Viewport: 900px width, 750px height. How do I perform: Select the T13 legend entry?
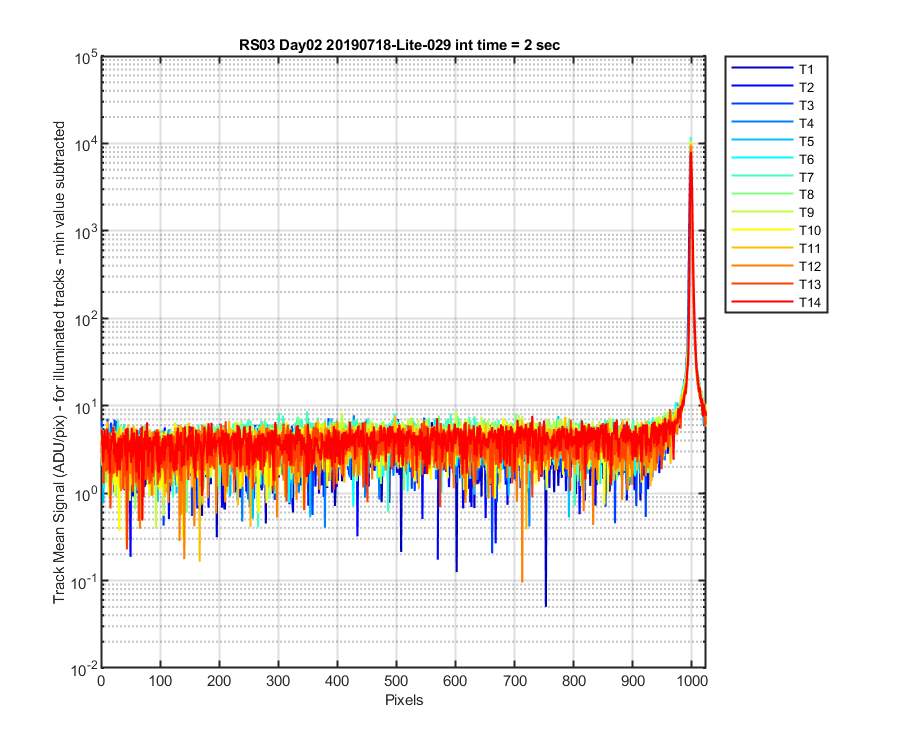776,284
